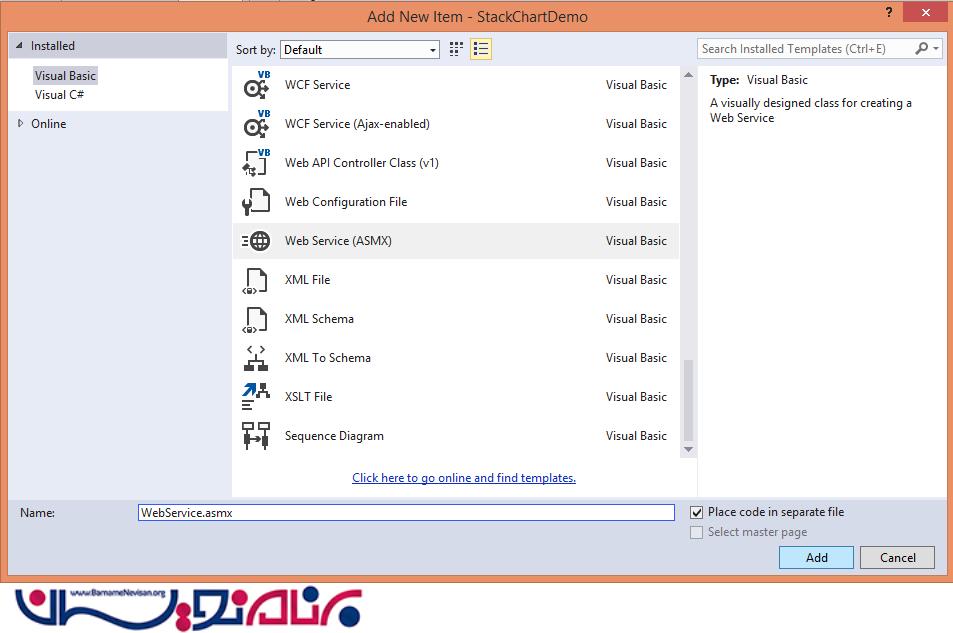Click the Web API Controller Class icon
Screen dimensions: 953x633
pyautogui.click(x=256, y=163)
